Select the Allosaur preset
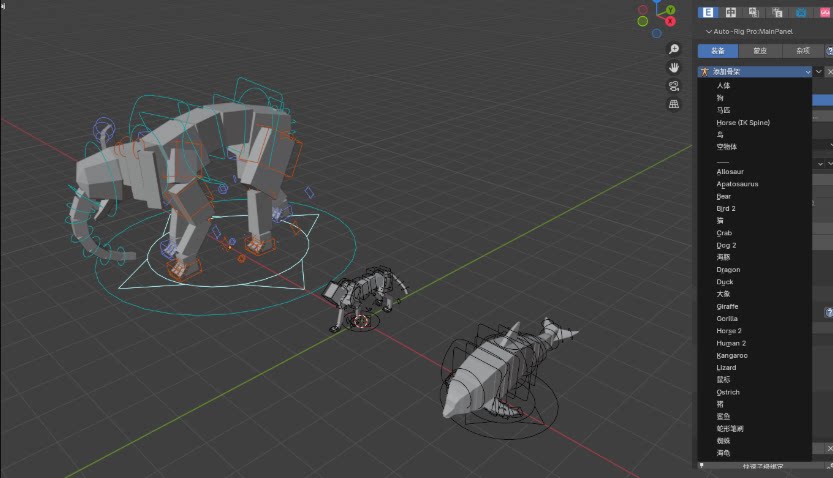This screenshot has width=833, height=478. click(x=730, y=172)
